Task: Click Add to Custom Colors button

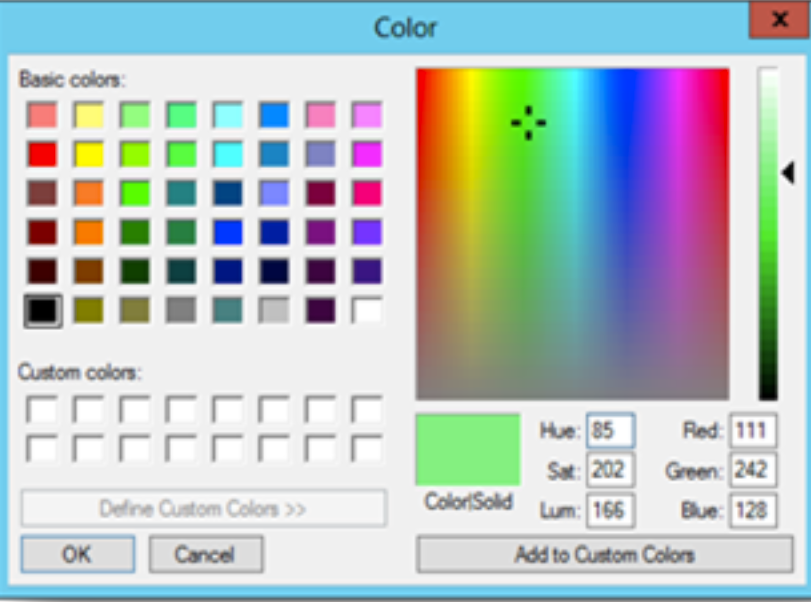Action: click(x=604, y=554)
